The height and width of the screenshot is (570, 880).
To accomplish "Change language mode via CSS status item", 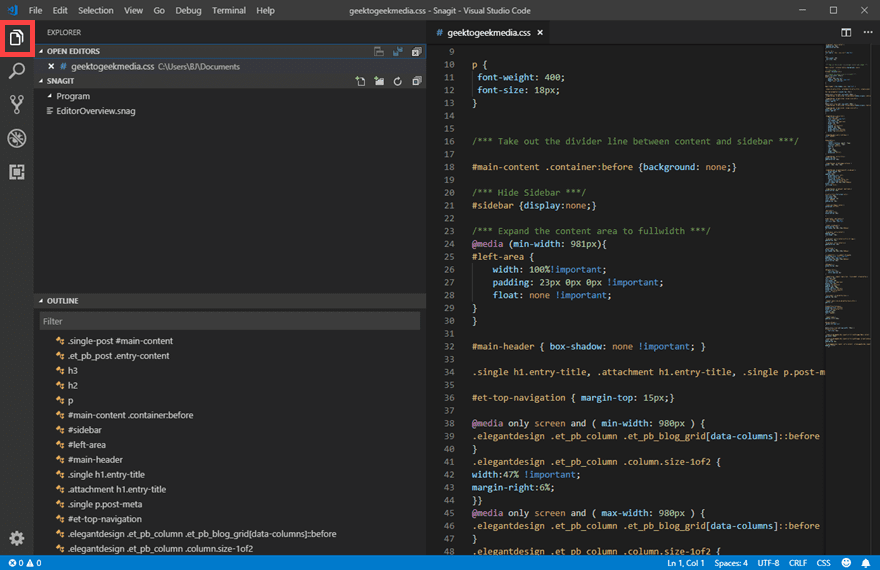I will 823,563.
